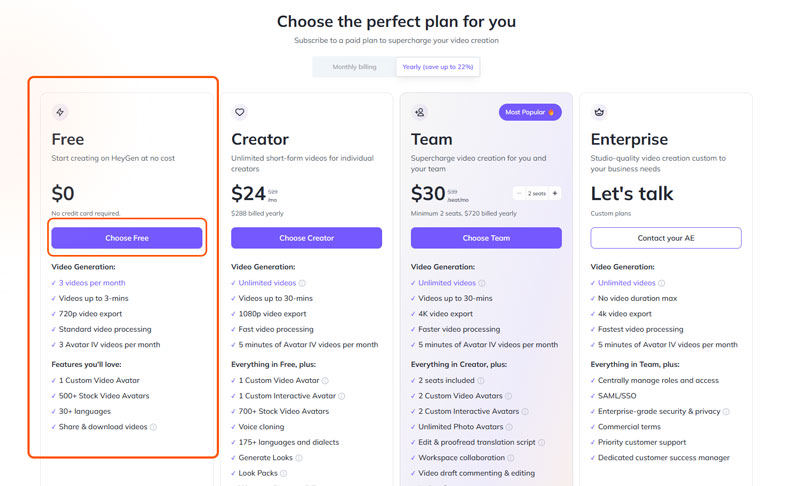Show info for Share & download videos
800x486 pixels.
point(154,427)
